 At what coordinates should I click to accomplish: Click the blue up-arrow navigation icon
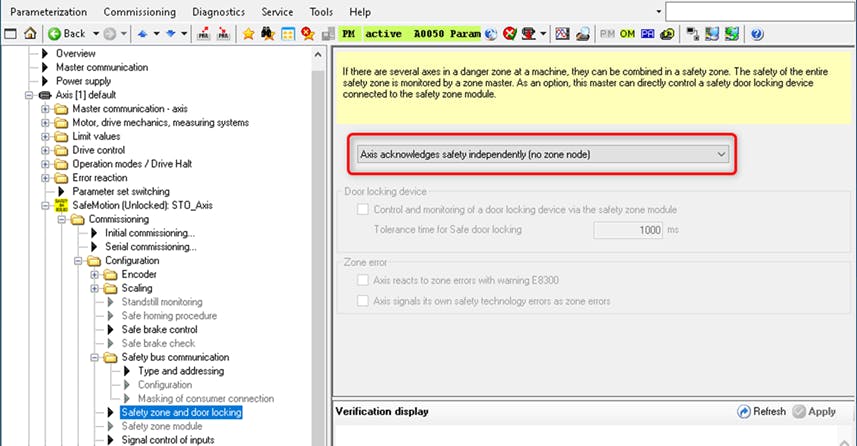click(143, 34)
